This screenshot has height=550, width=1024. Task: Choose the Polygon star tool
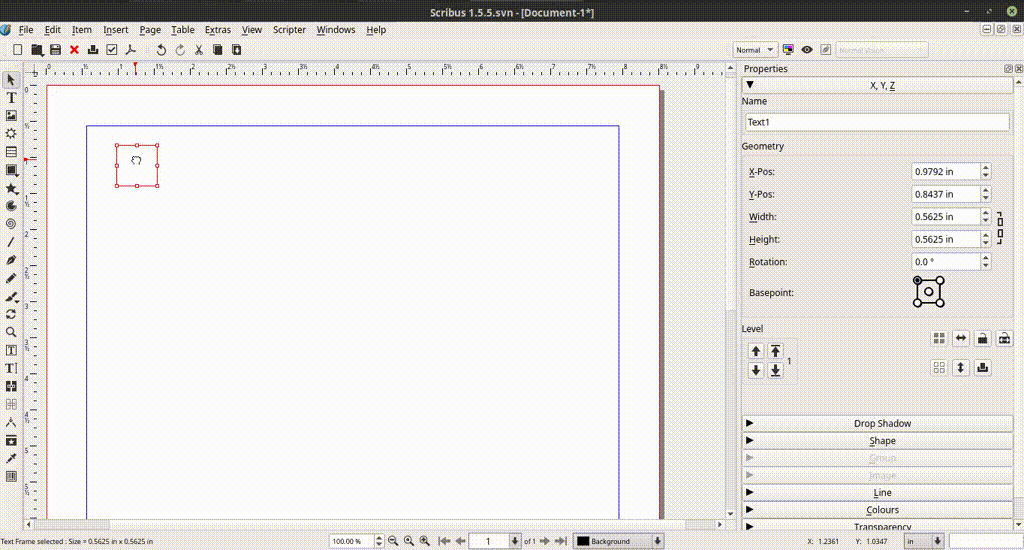pos(11,188)
